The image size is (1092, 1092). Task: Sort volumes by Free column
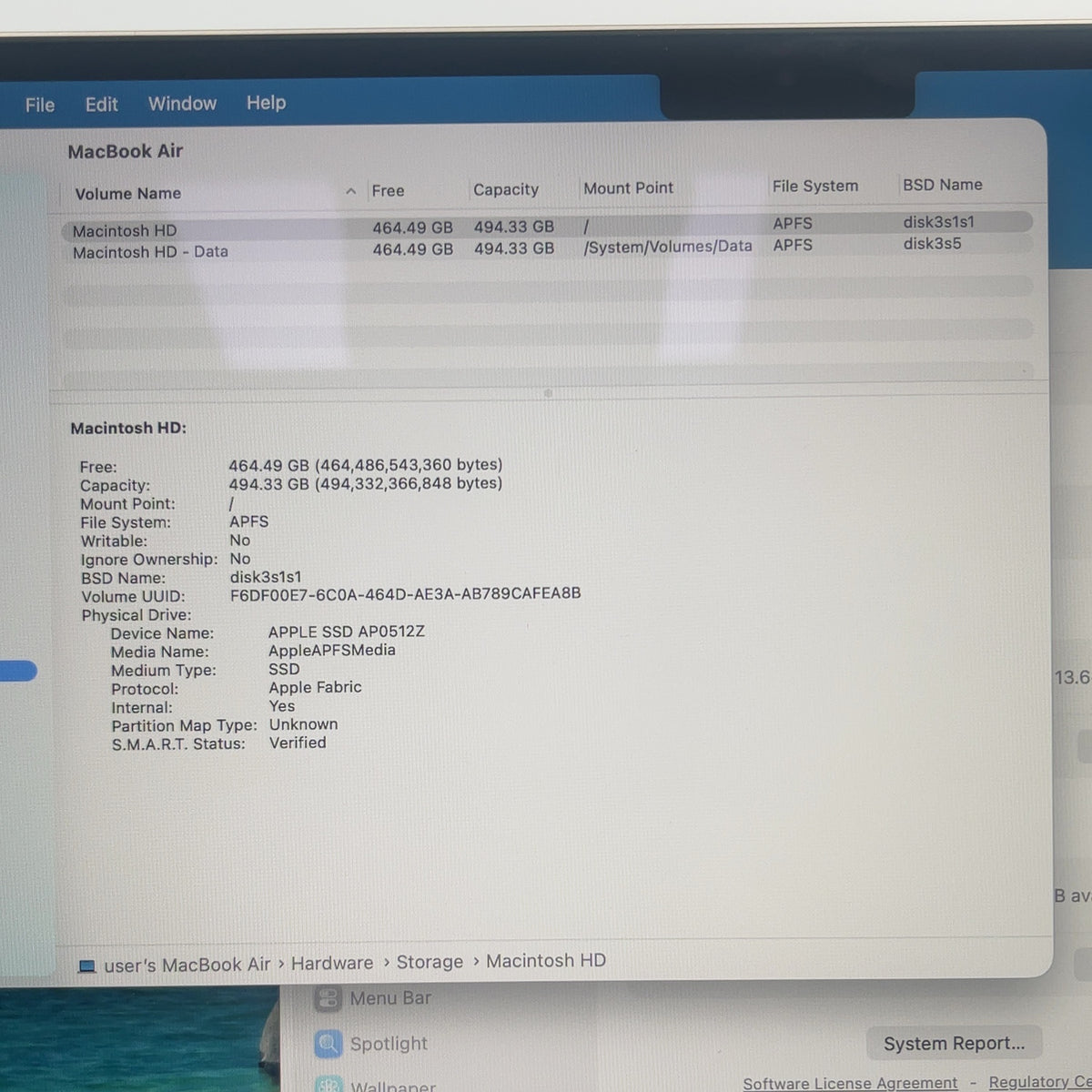(388, 190)
